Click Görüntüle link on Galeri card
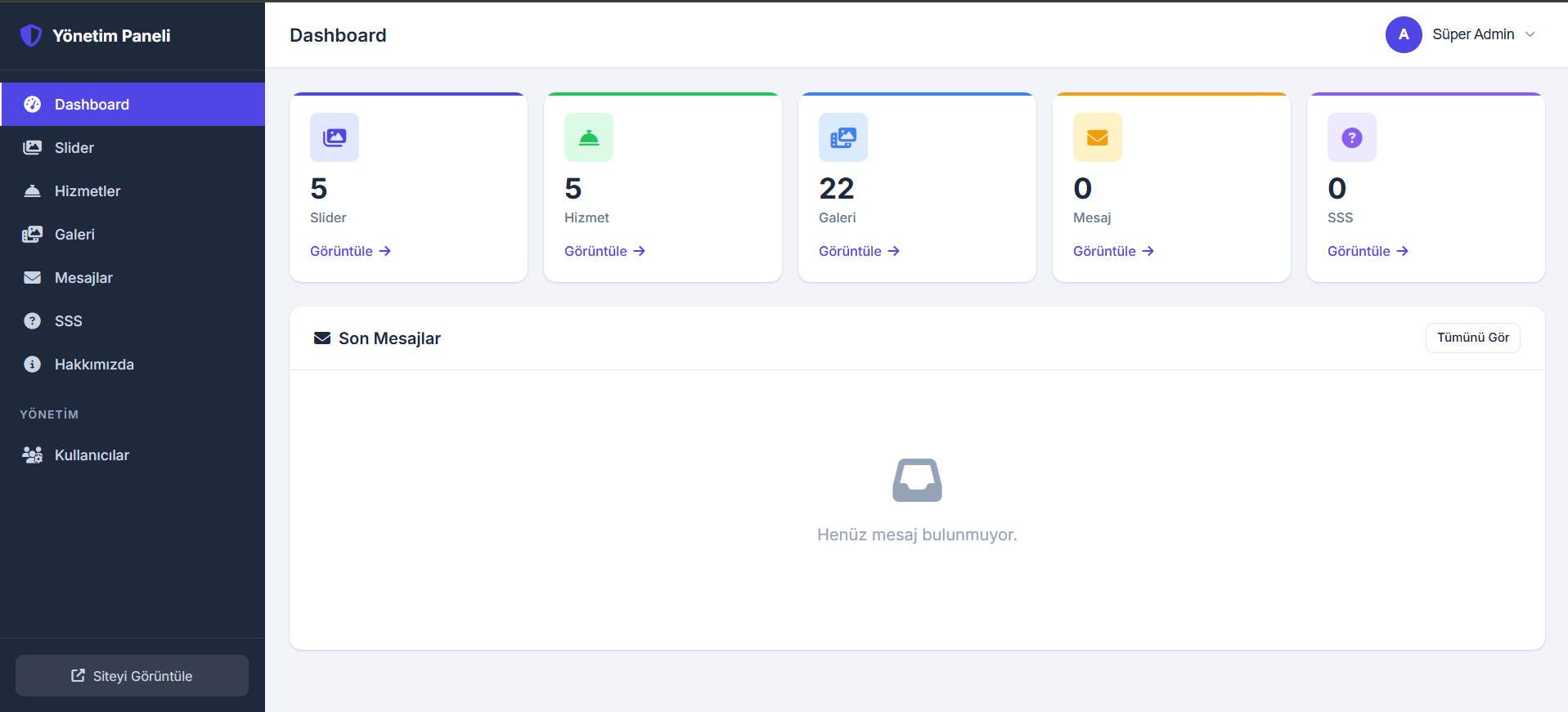Image resolution: width=1568 pixels, height=712 pixels. pyautogui.click(x=859, y=251)
